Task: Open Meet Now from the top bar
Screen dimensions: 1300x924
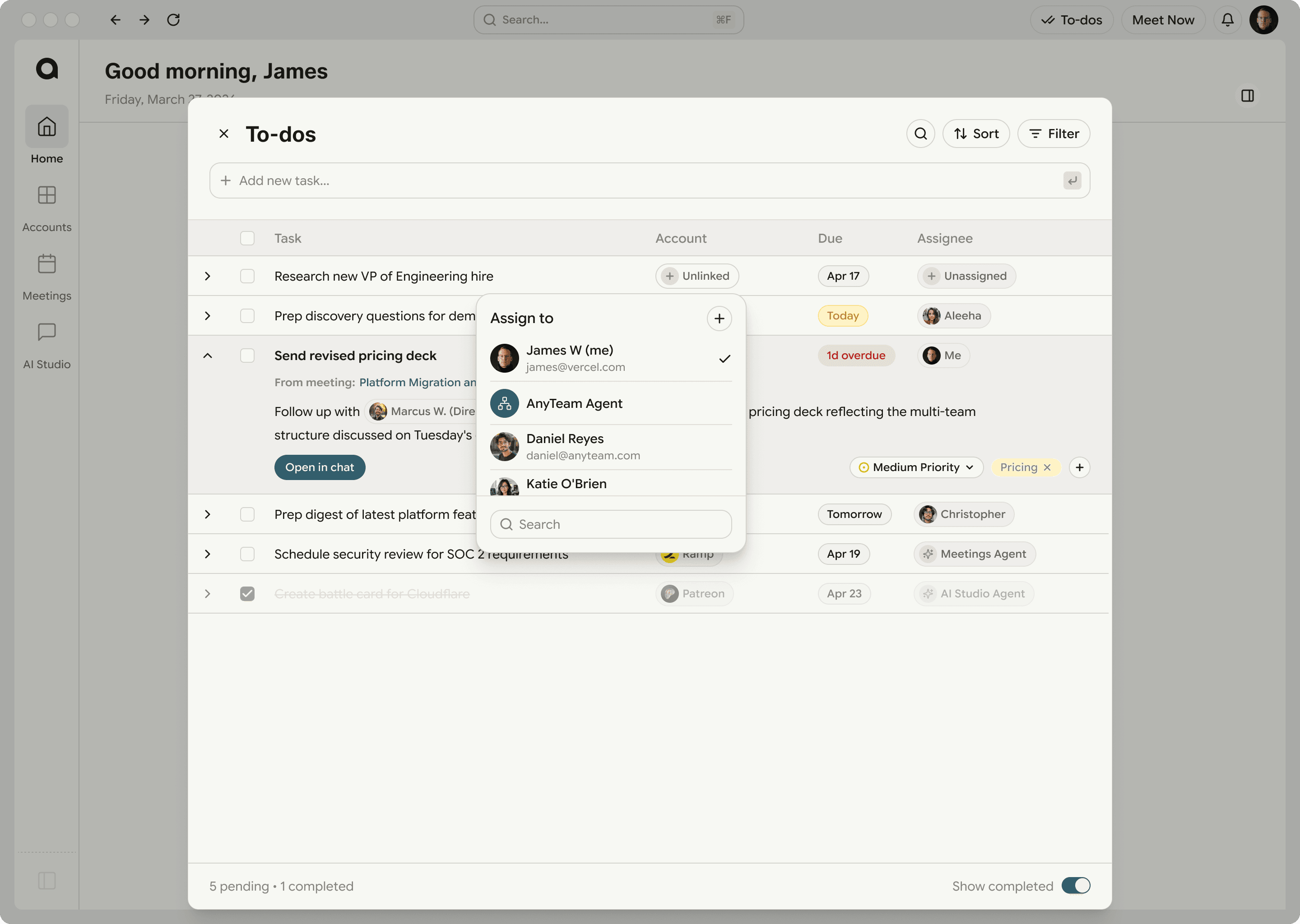Action: [1163, 19]
